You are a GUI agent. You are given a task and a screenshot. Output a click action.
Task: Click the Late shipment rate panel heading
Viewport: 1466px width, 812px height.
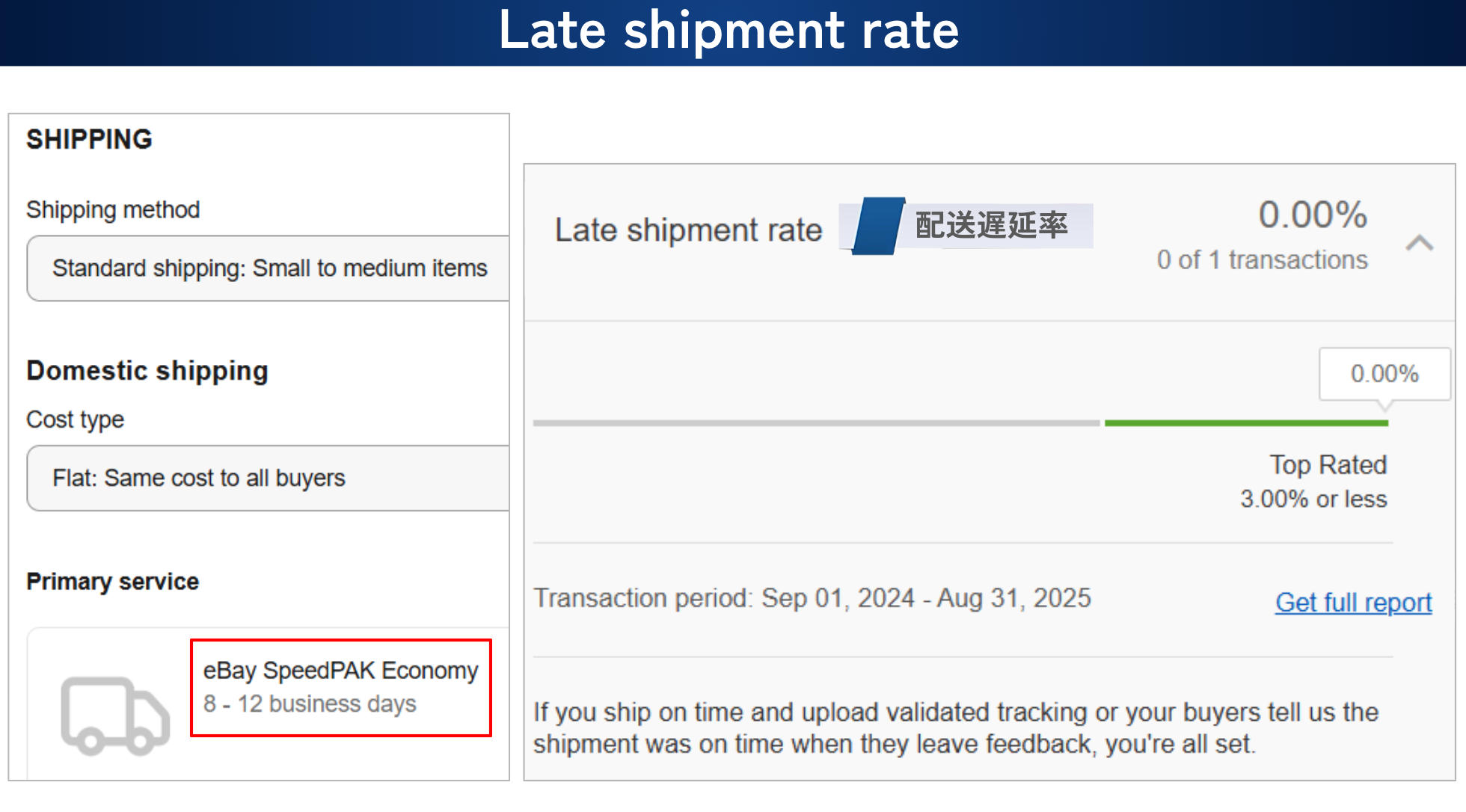point(688,230)
